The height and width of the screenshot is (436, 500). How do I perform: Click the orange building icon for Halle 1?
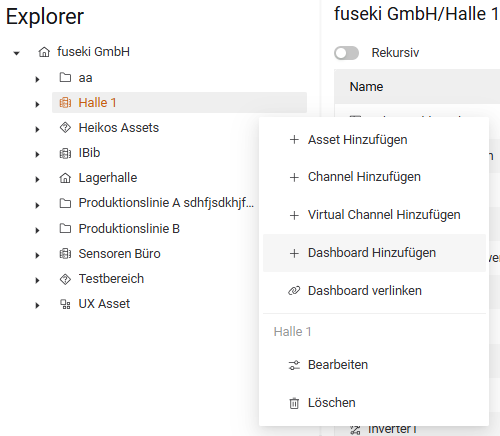click(65, 103)
